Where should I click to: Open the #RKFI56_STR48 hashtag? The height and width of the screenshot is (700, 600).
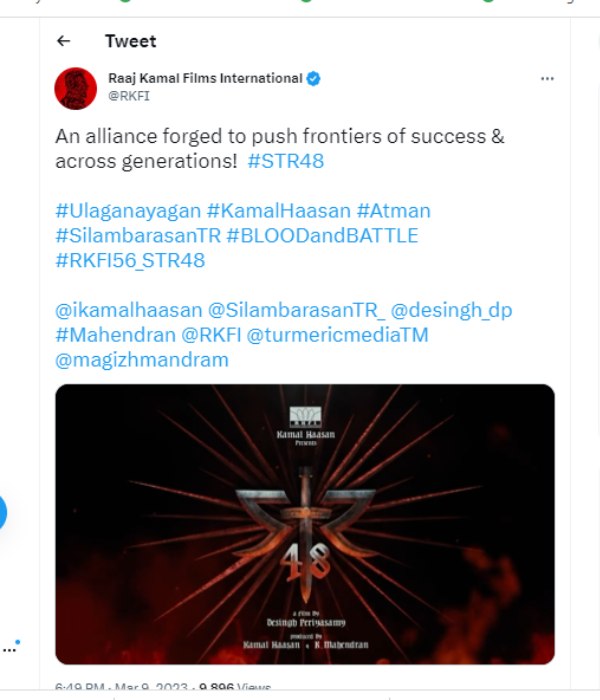pyautogui.click(x=130, y=261)
